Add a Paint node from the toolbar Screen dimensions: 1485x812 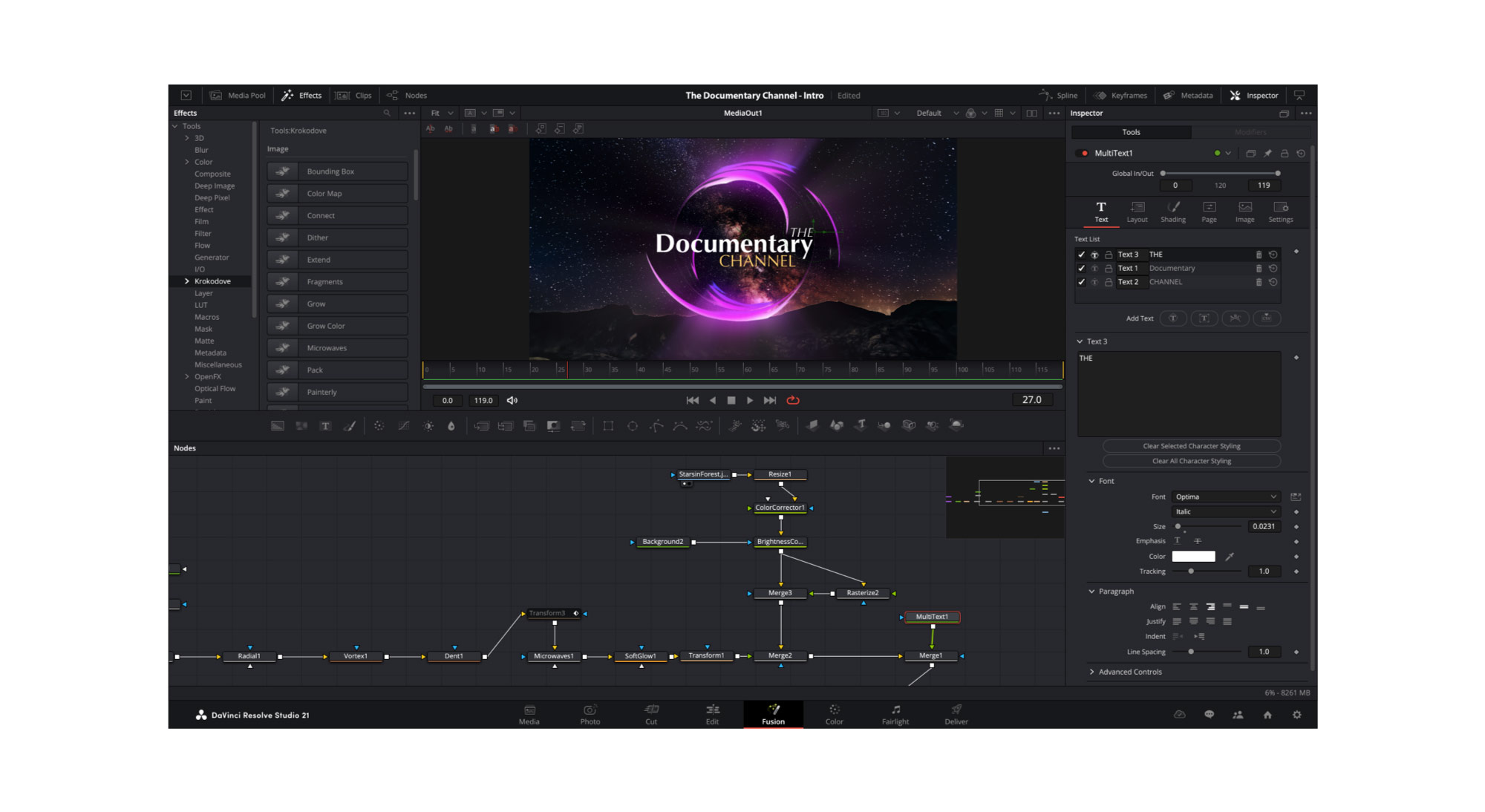coord(350,425)
